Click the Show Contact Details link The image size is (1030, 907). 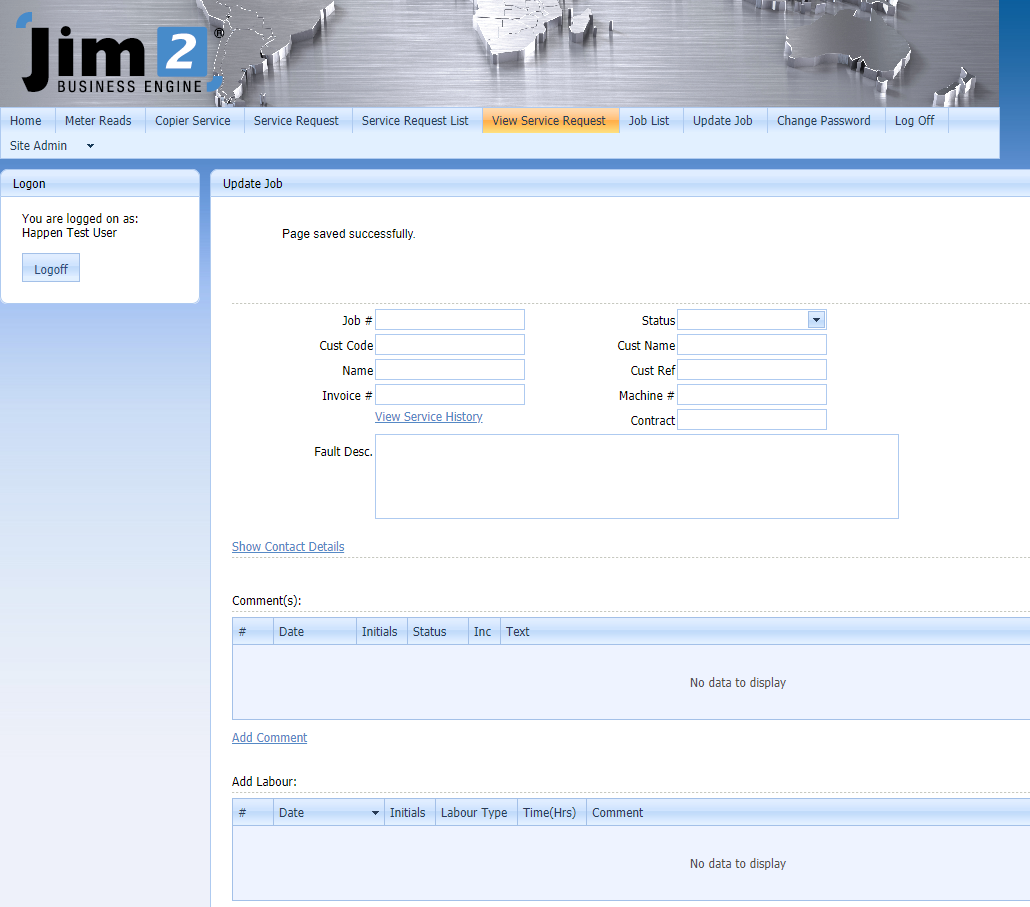click(x=288, y=547)
